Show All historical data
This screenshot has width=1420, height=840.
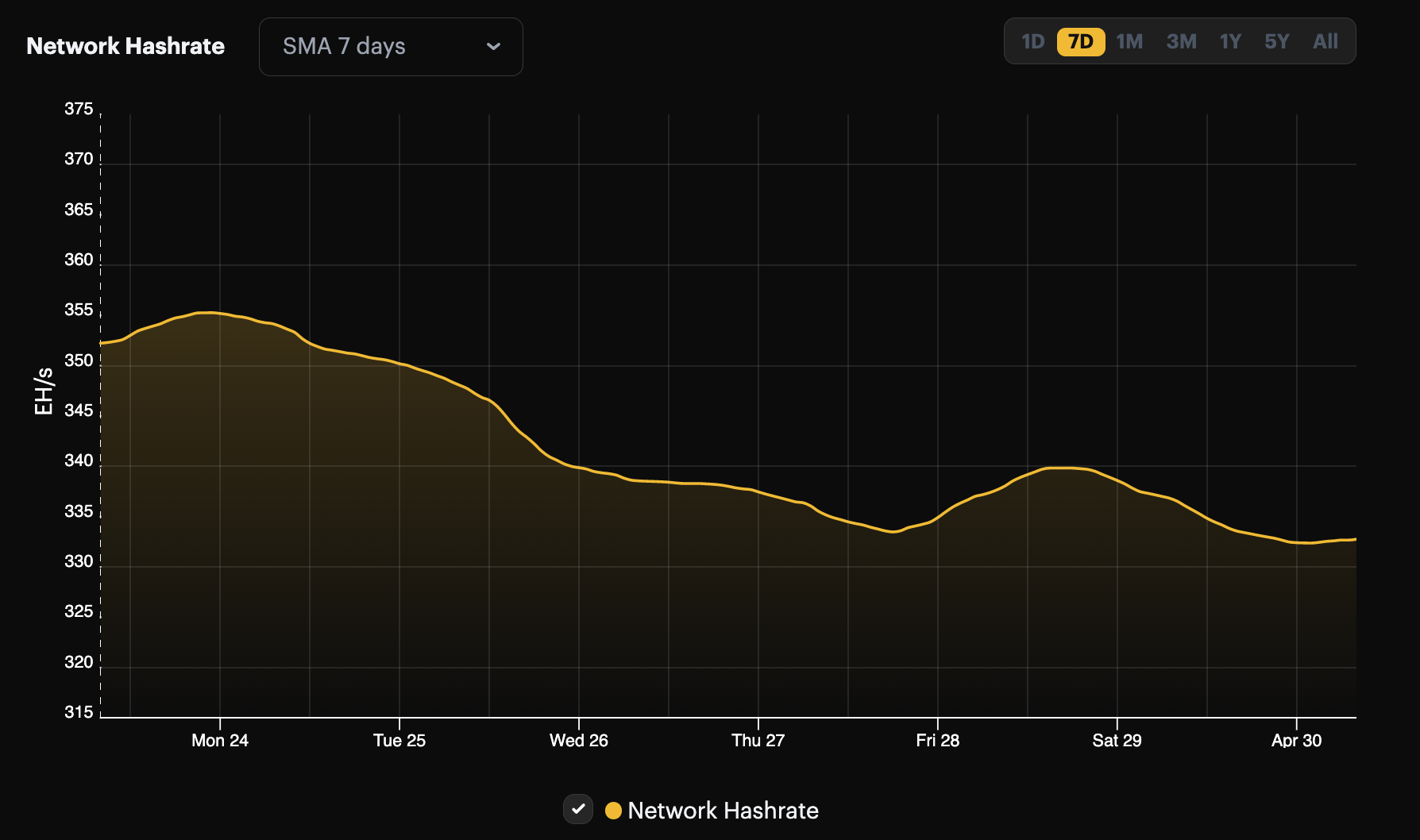pyautogui.click(x=1325, y=41)
